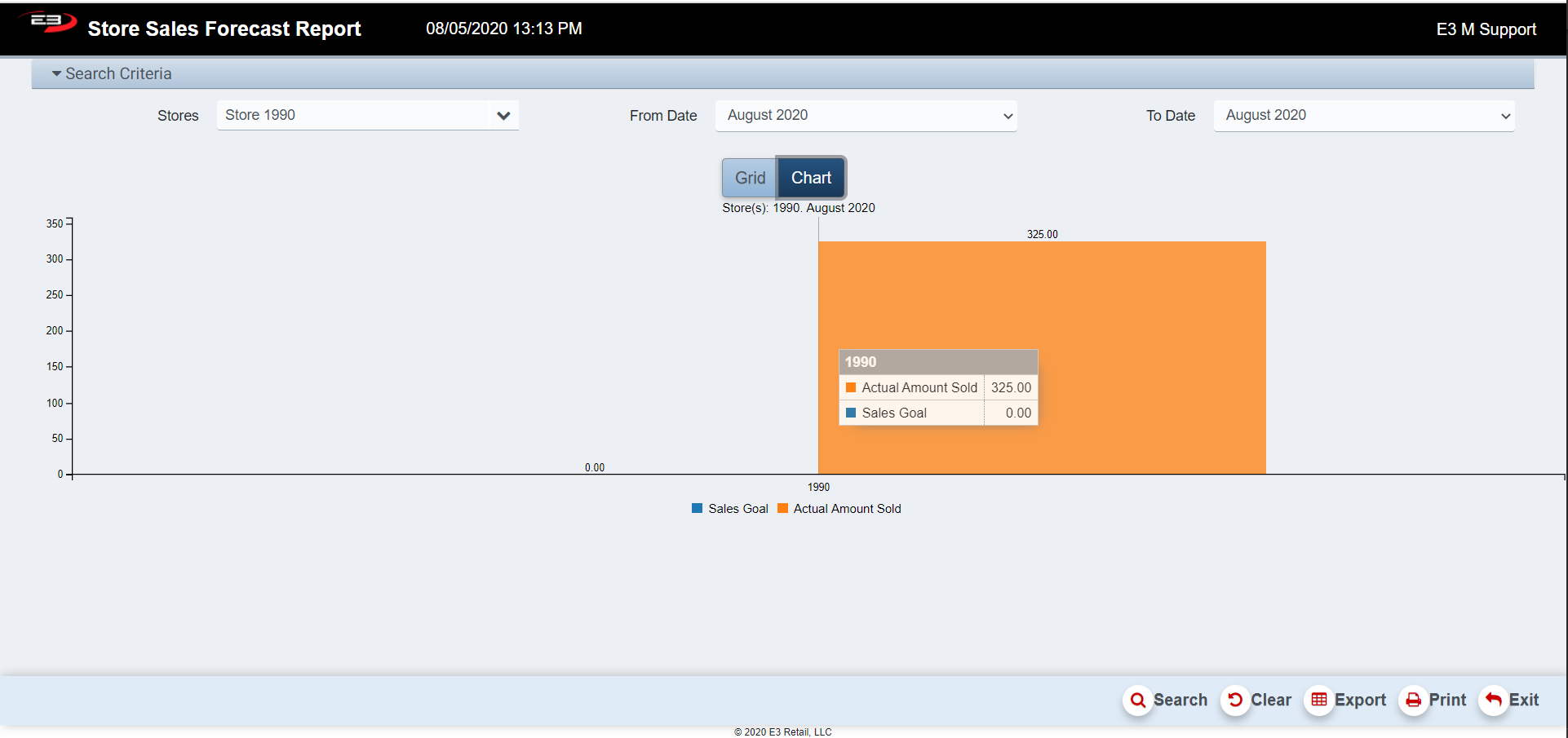
Task: Select the Chart view tab
Action: pos(811,178)
